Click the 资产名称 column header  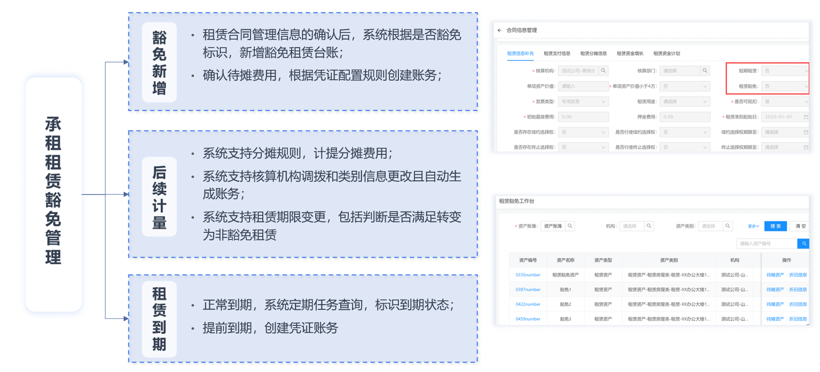tap(565, 260)
